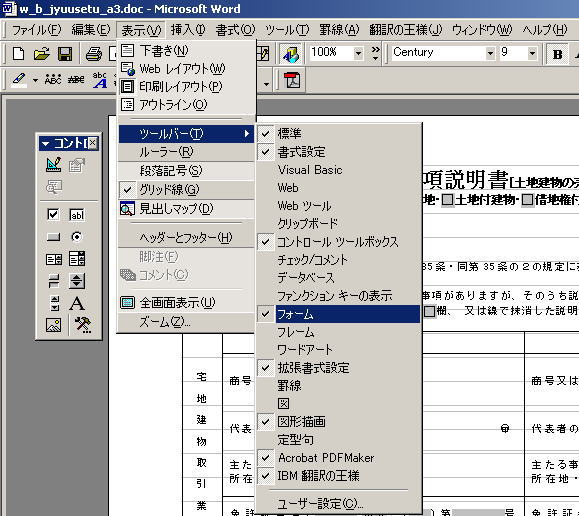Open the 翻訳の王様(J) menu
The image size is (579, 516).
pos(405,30)
